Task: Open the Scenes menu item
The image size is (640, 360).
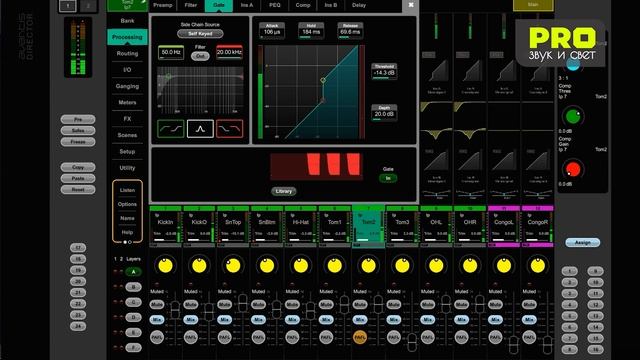Action: click(x=127, y=135)
